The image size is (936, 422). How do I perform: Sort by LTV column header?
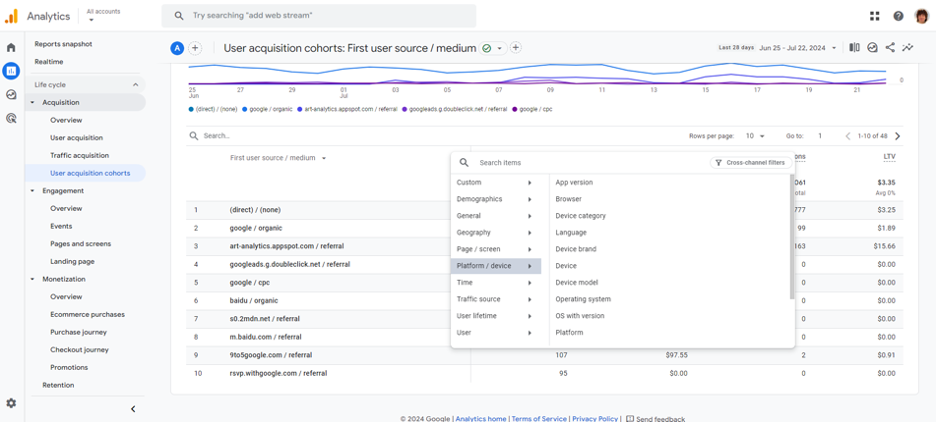click(889, 158)
